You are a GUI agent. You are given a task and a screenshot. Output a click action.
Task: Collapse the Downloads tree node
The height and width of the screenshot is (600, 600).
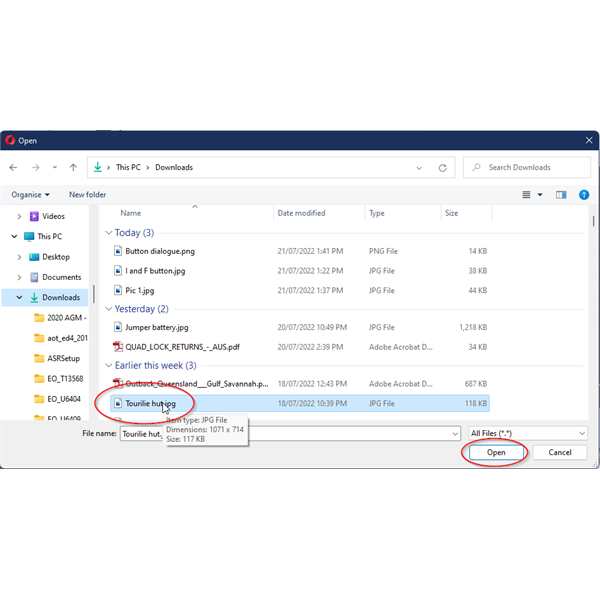coord(19,297)
